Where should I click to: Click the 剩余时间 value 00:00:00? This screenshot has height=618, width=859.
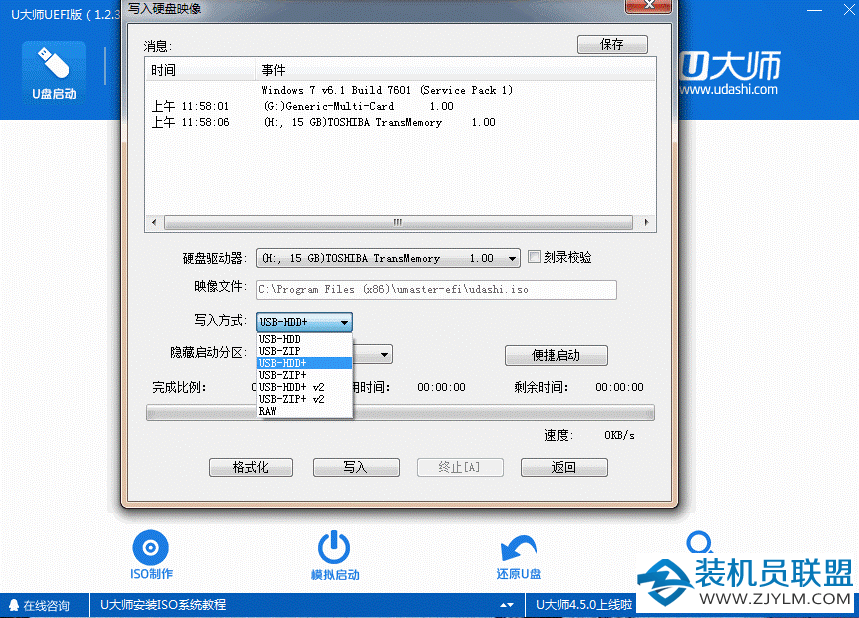point(620,387)
